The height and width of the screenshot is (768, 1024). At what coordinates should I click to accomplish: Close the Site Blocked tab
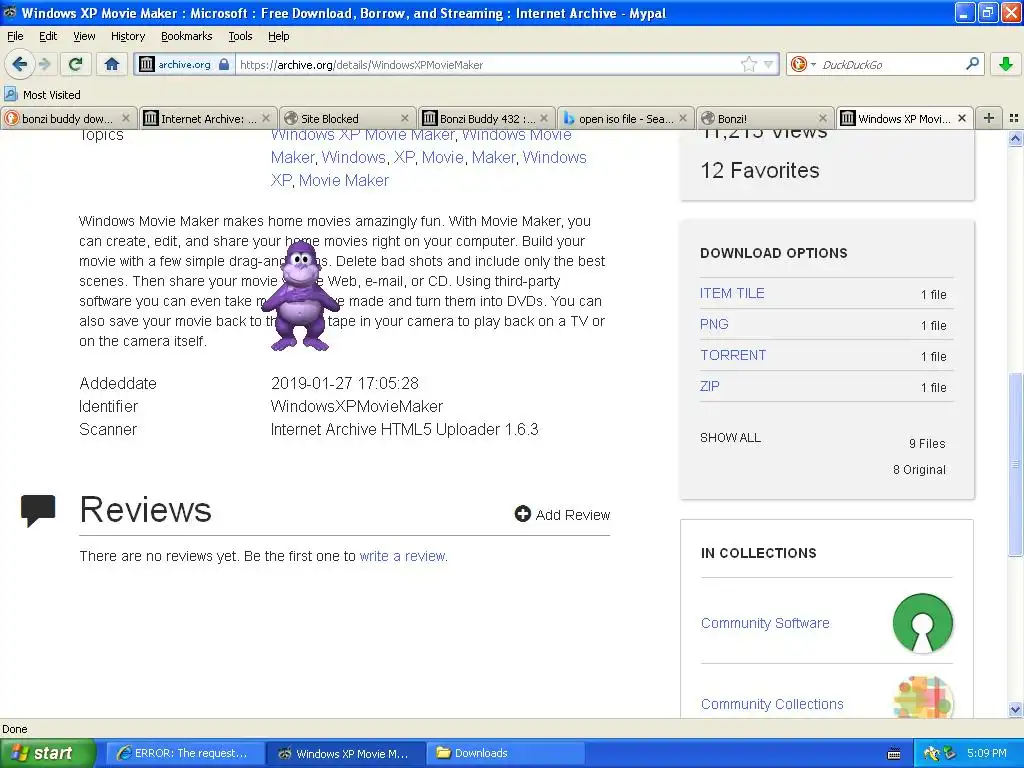[404, 118]
